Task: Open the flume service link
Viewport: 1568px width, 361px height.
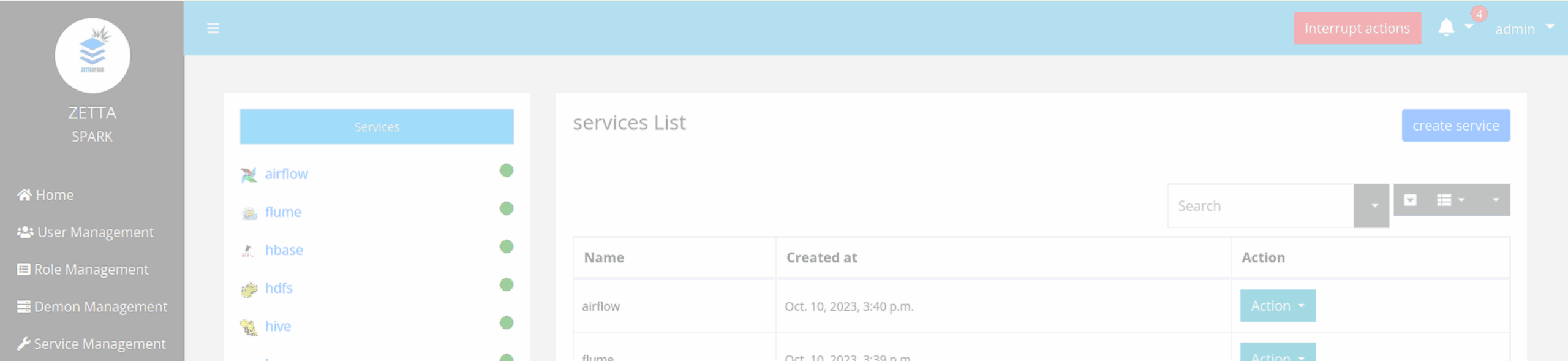Action: coord(283,212)
